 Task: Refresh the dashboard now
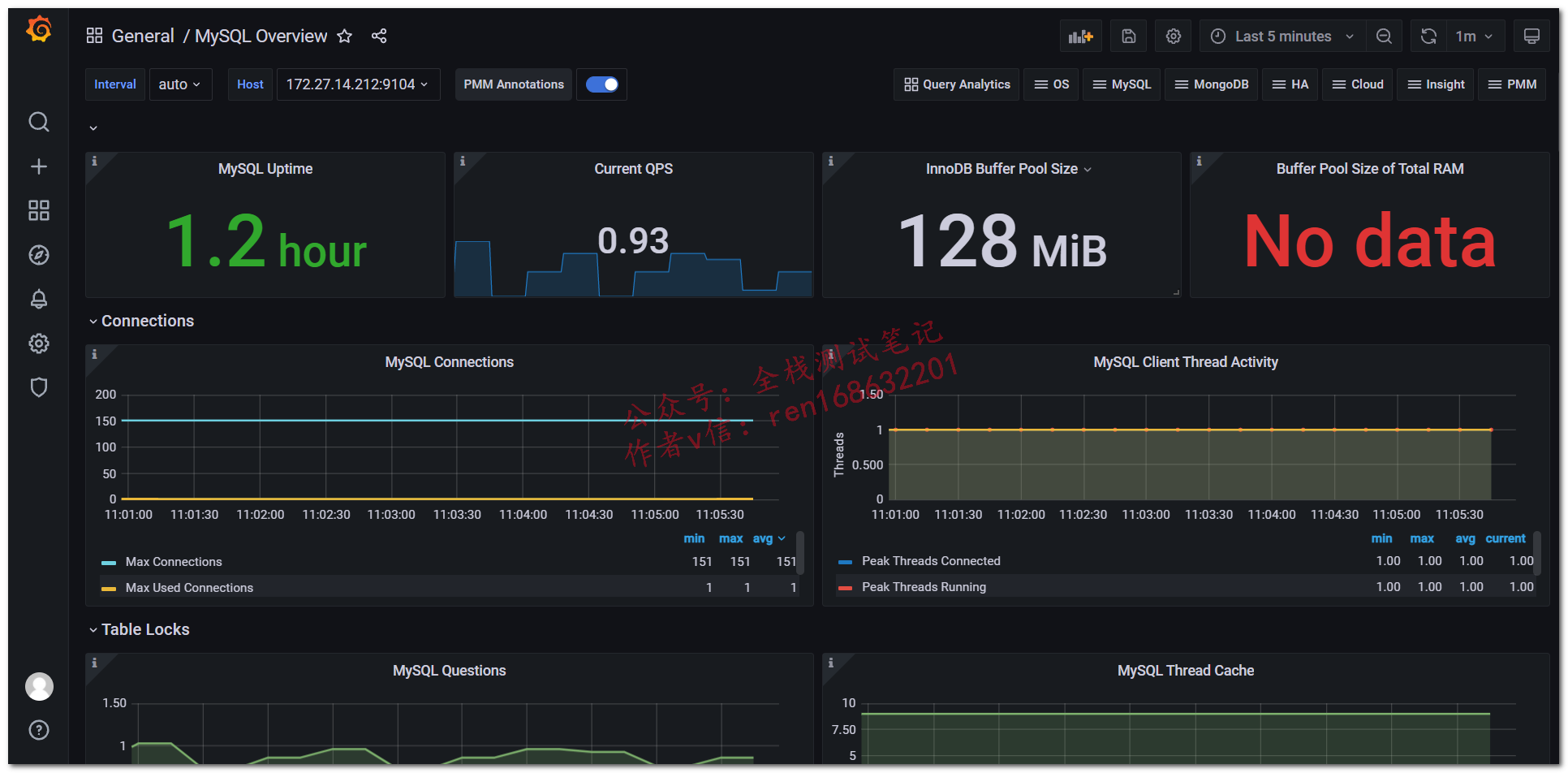tap(1428, 36)
